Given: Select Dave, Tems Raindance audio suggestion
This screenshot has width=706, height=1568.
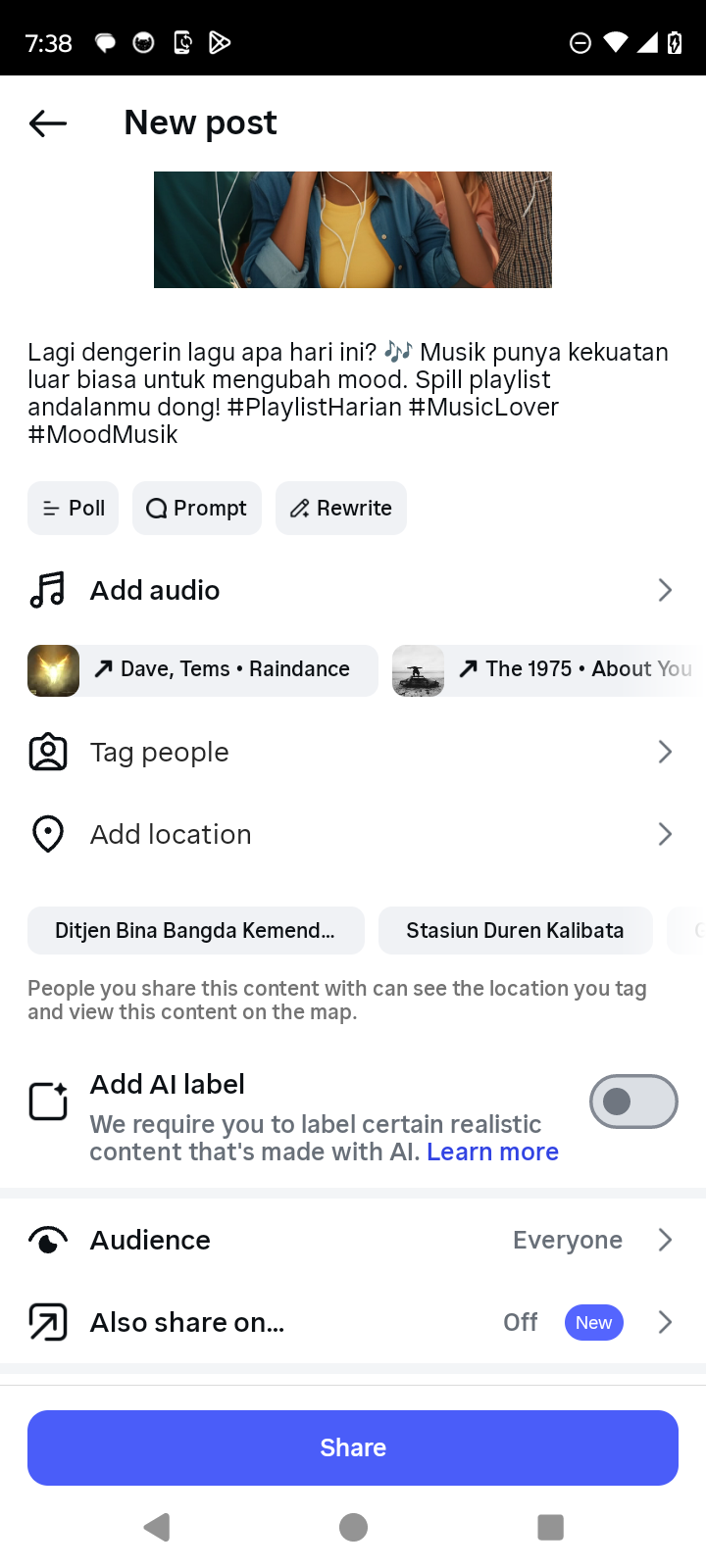Looking at the screenshot, I should [203, 670].
